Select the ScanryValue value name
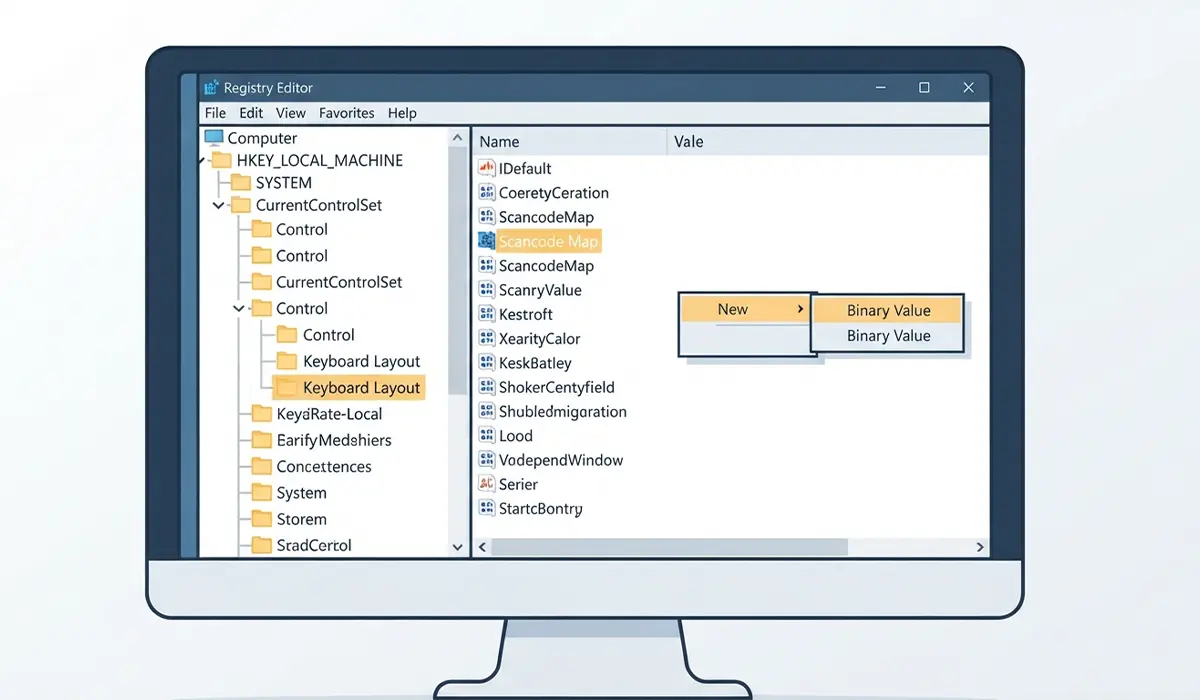This screenshot has height=700, width=1200. pos(540,290)
